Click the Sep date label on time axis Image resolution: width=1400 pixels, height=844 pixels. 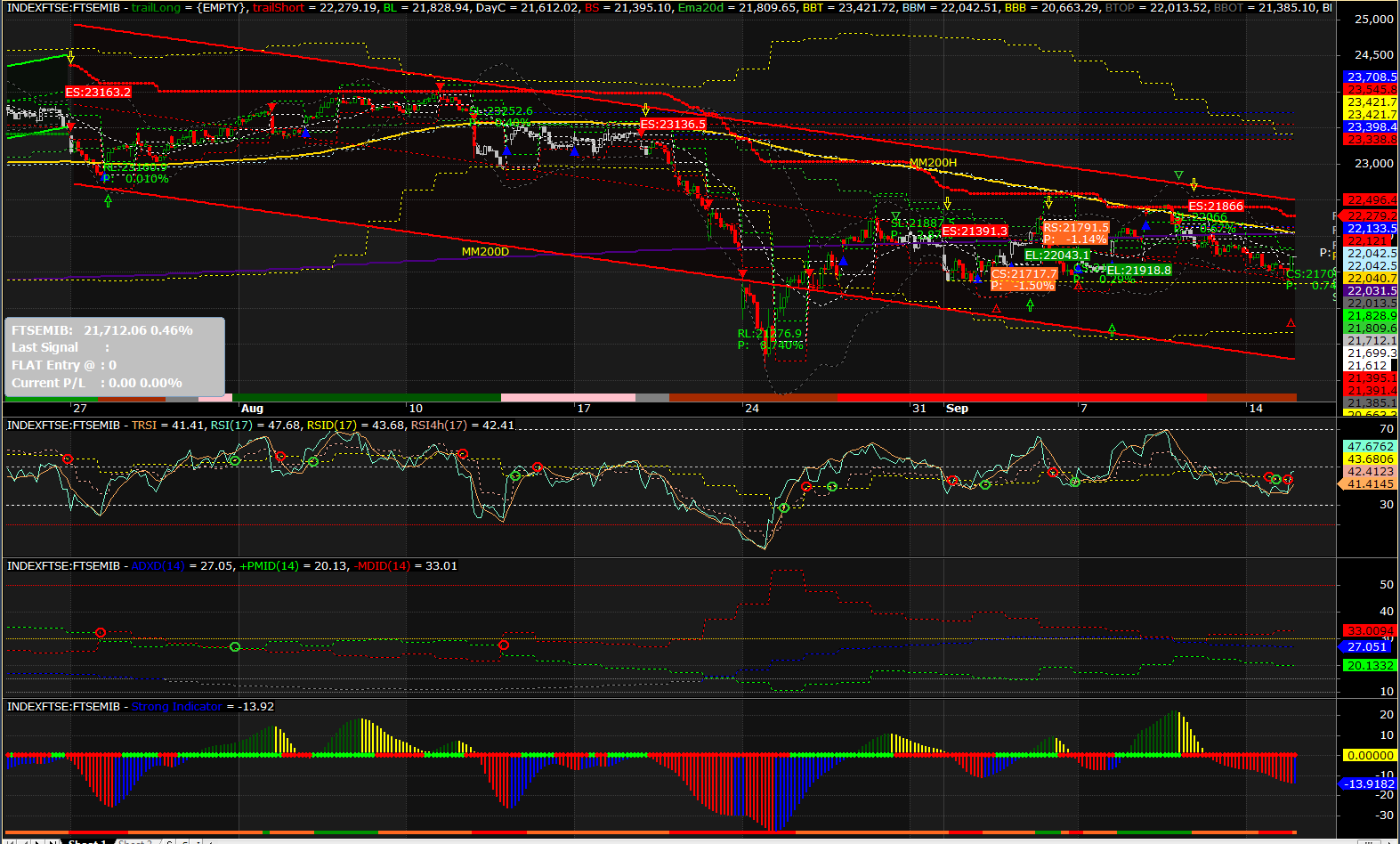click(x=958, y=409)
